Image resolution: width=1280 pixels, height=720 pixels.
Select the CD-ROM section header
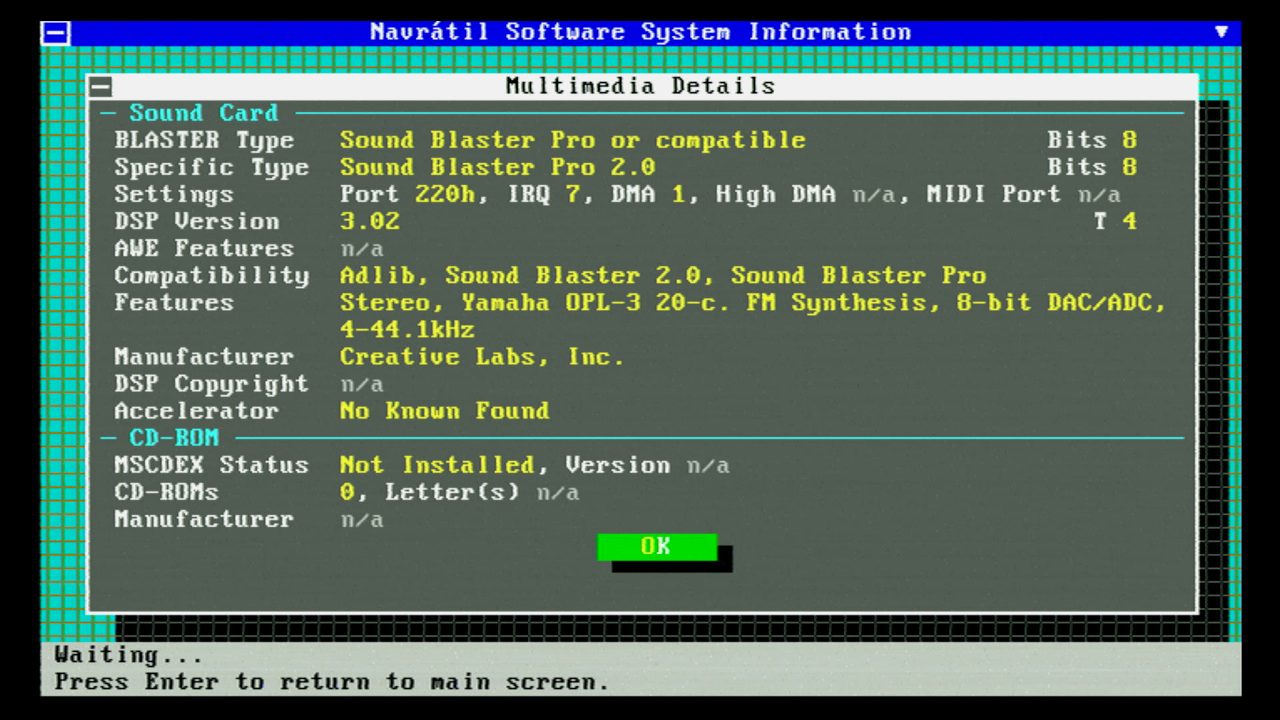tap(174, 438)
